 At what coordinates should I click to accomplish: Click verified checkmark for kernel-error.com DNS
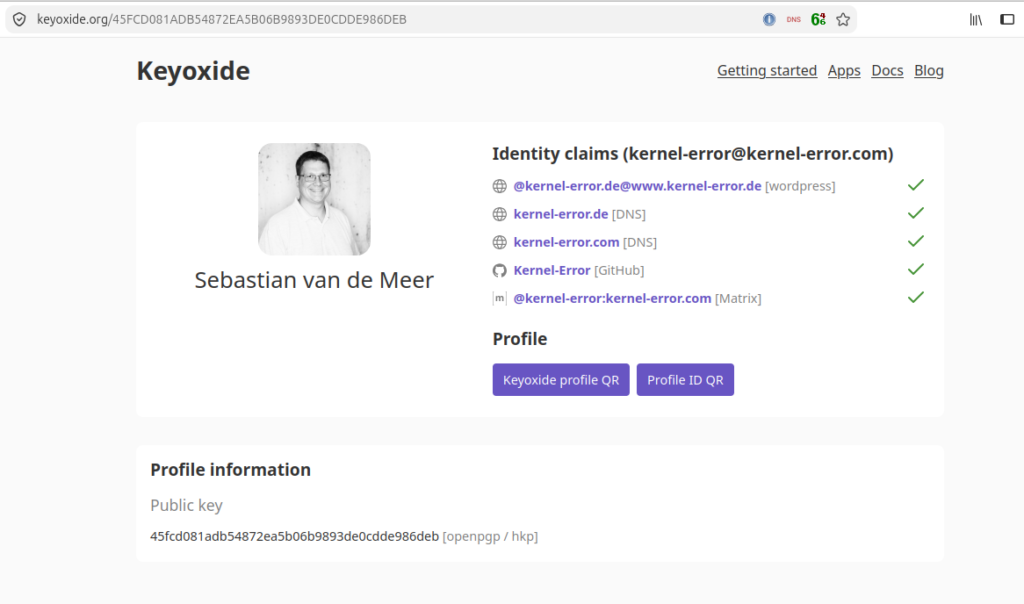[x=916, y=241]
